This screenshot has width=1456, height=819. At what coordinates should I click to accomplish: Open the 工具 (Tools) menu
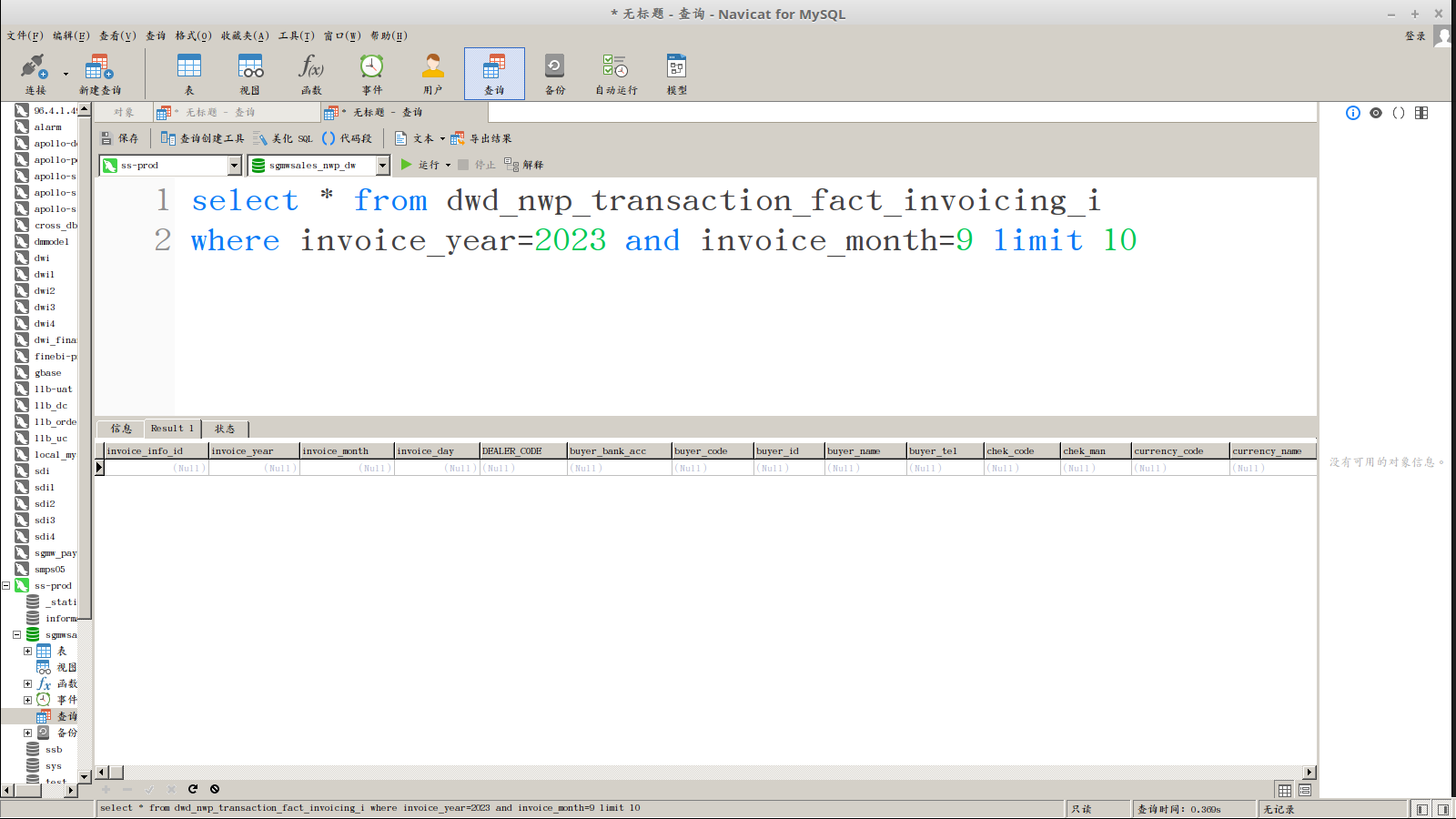pos(296,35)
